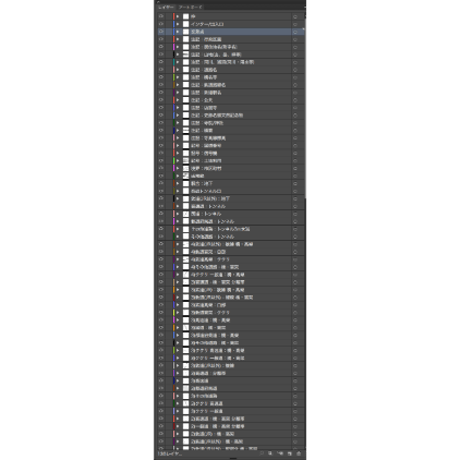Click target circle of 2 ククリ 一般道 layer

click(295, 411)
